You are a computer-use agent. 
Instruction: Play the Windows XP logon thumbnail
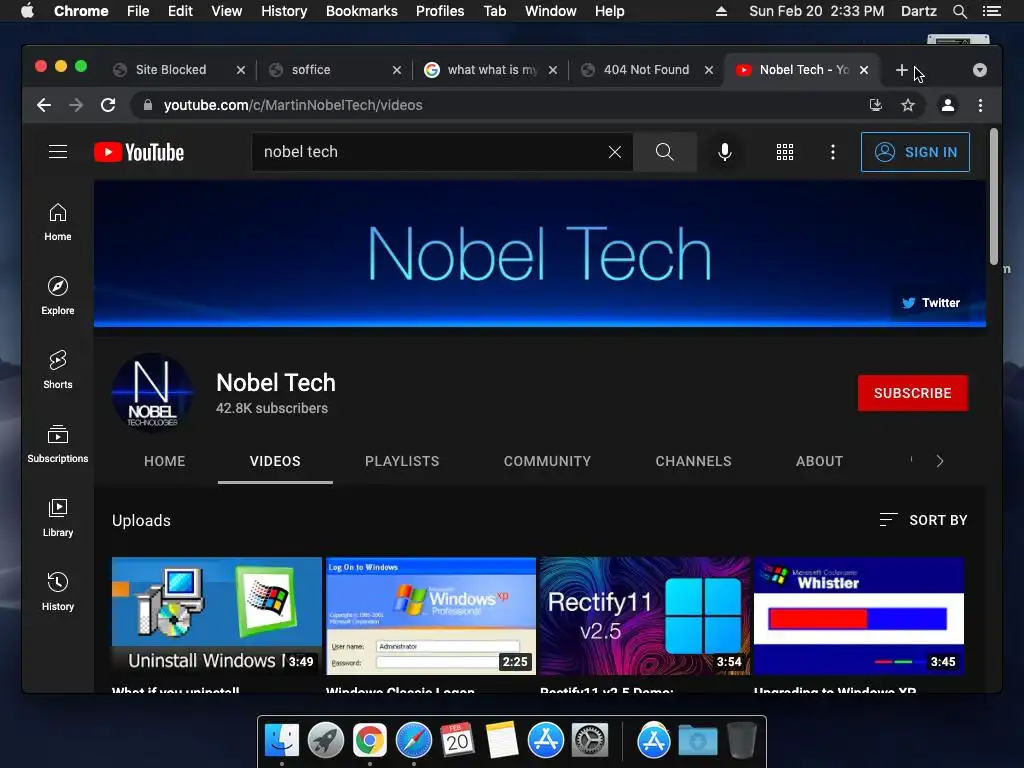[430, 615]
